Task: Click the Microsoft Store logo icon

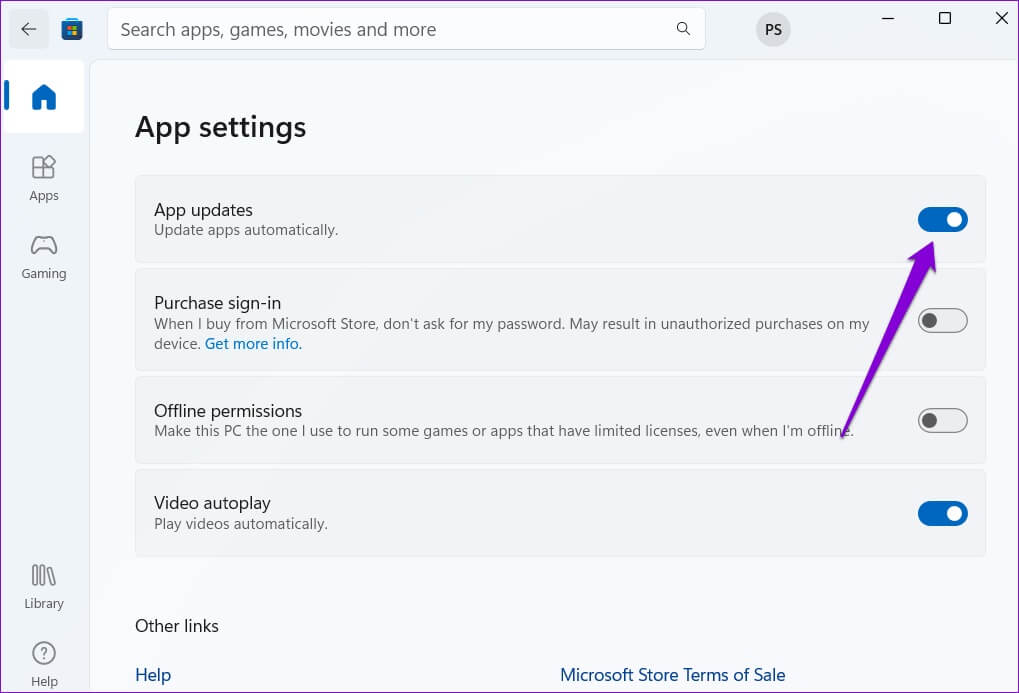Action: (72, 29)
